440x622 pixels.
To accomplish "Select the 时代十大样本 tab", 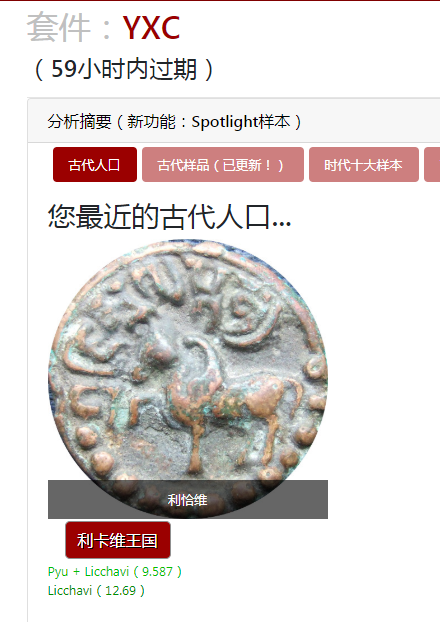I will (364, 165).
